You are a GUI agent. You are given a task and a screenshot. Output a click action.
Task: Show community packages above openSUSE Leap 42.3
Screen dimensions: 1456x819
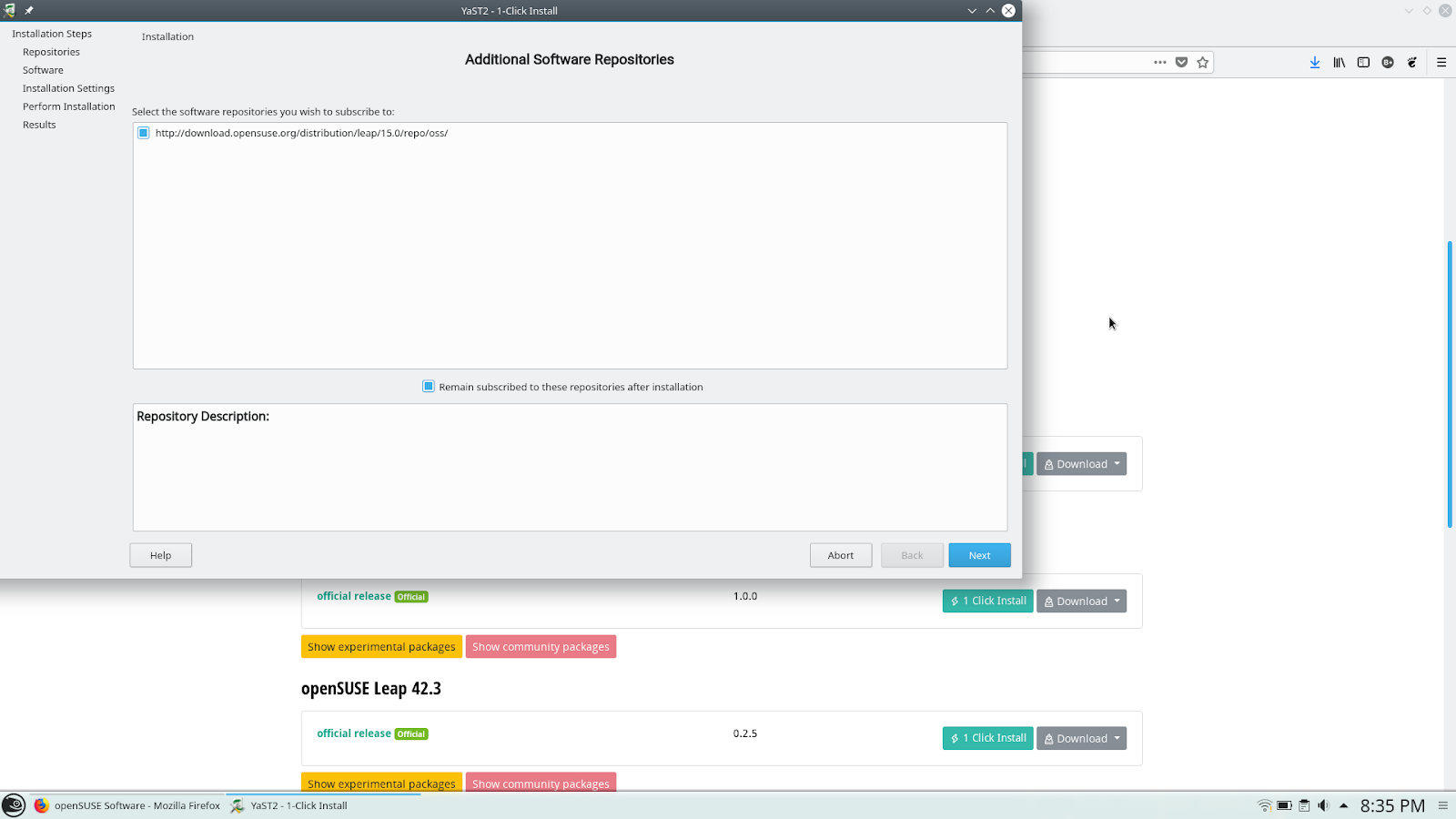(541, 647)
